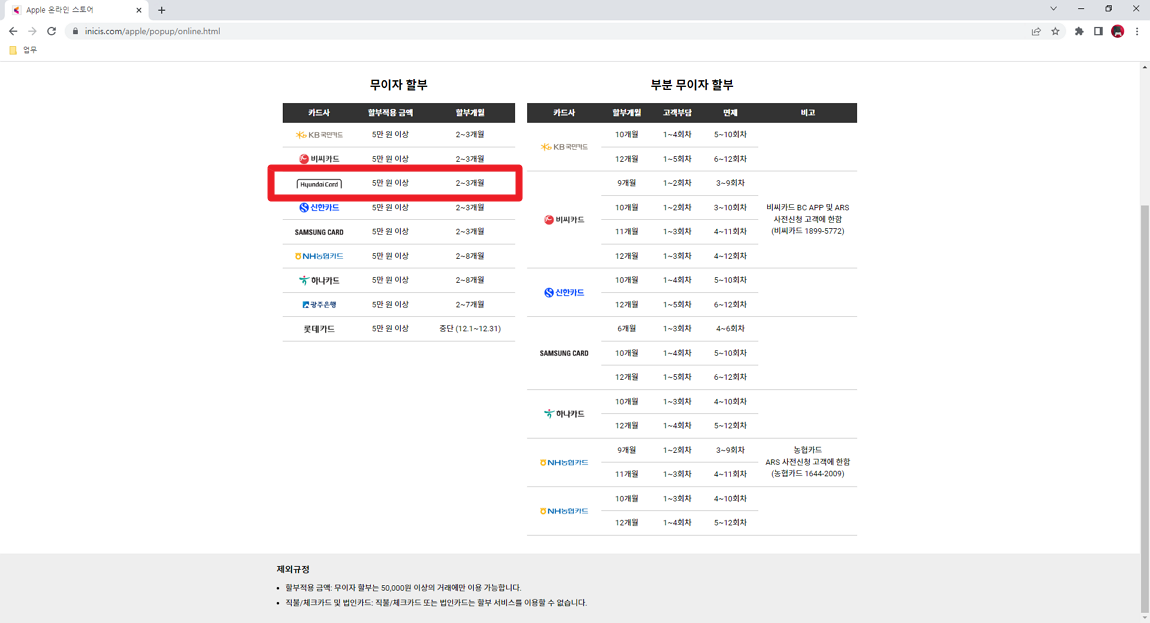This screenshot has width=1150, height=623.
Task: Click NH농협카드 logo in 무이자 할부 table
Action: click(319, 256)
